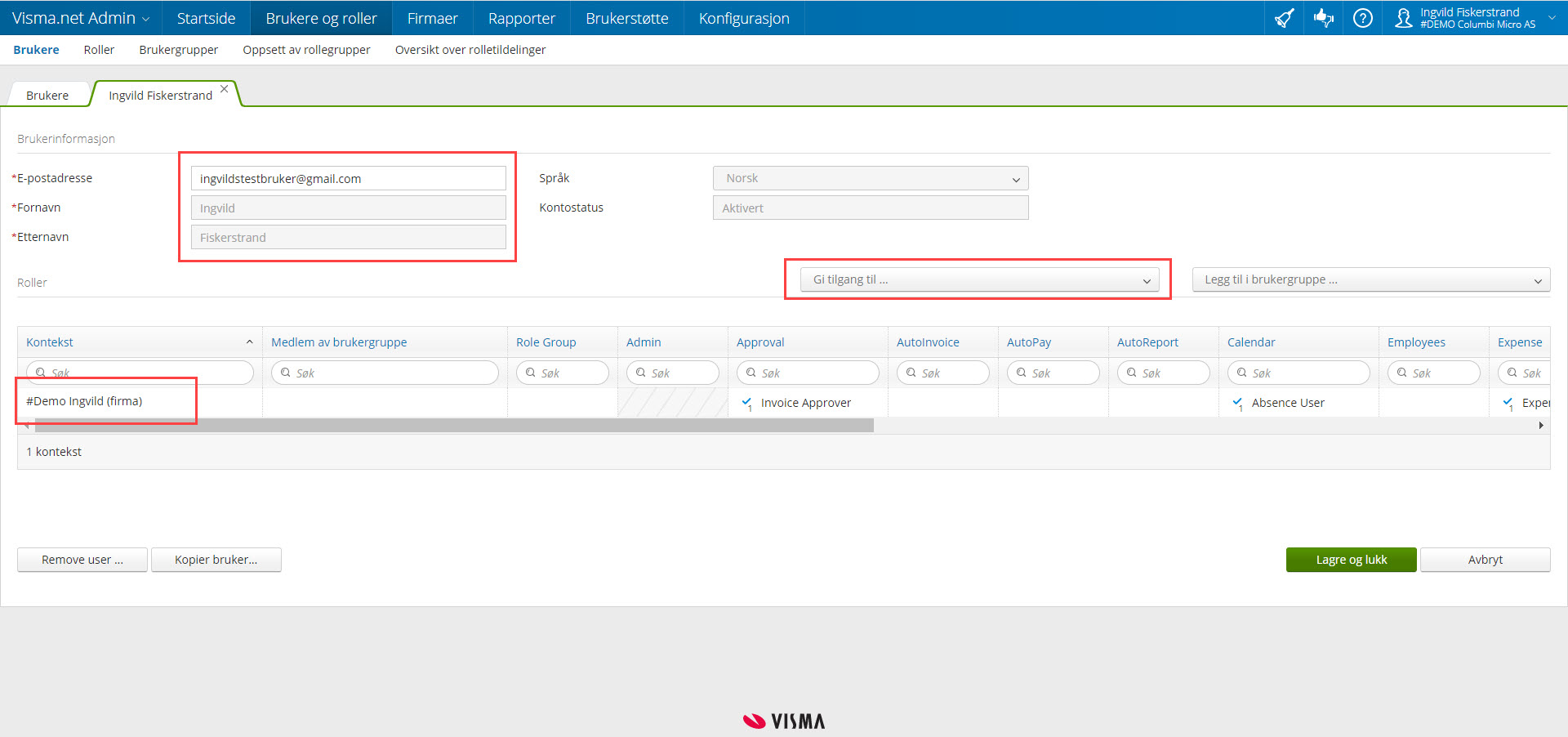1568x737 pixels.
Task: Open the help question mark icon
Action: (x=1363, y=18)
